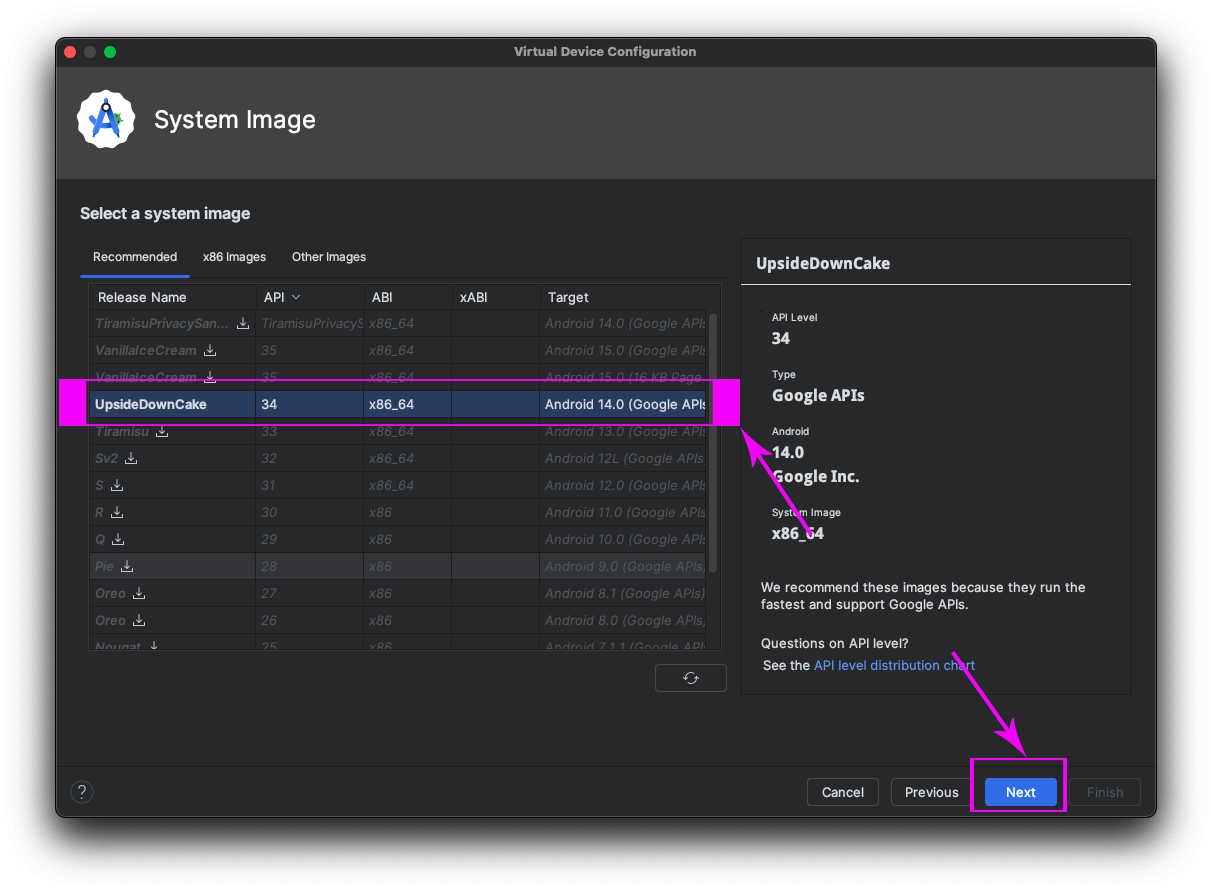This screenshot has height=891, width=1212.
Task: Go back with the Previous button
Action: (x=932, y=792)
